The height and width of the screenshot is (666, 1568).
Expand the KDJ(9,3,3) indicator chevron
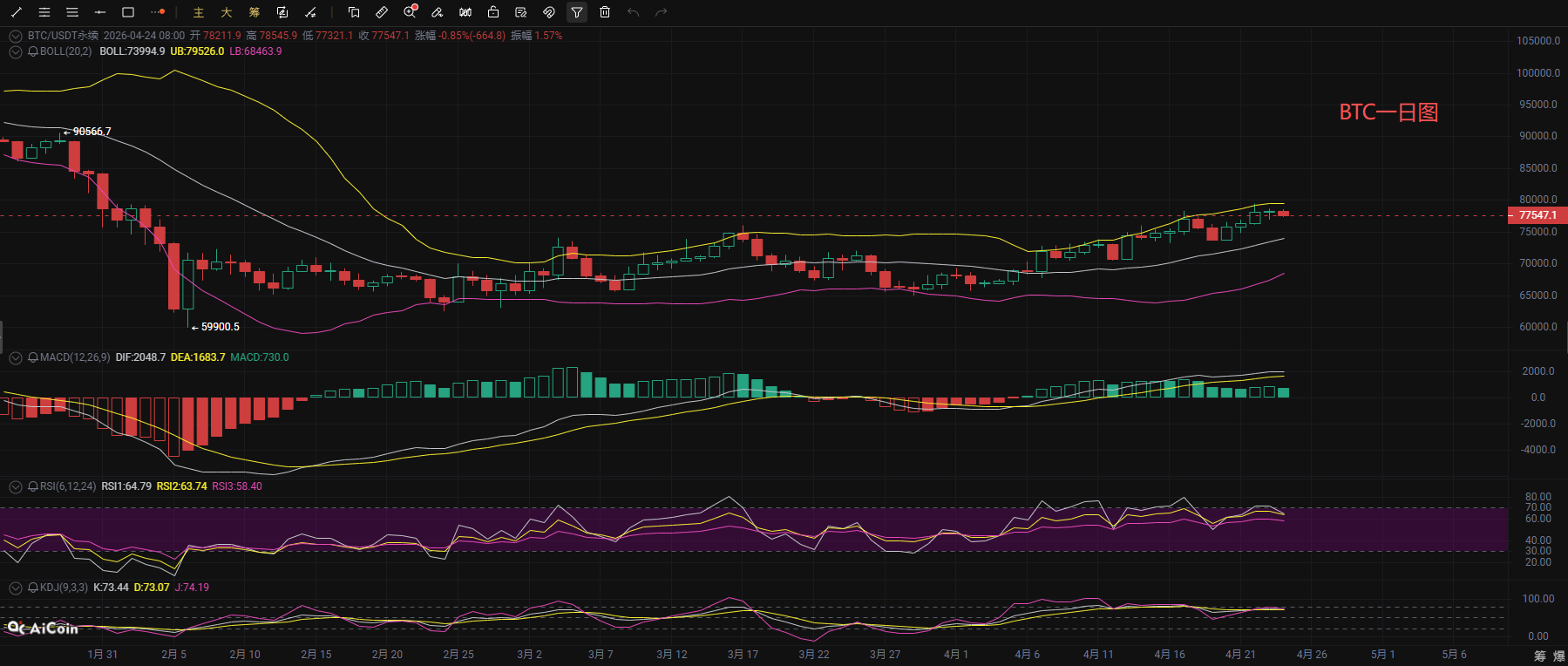click(x=16, y=588)
